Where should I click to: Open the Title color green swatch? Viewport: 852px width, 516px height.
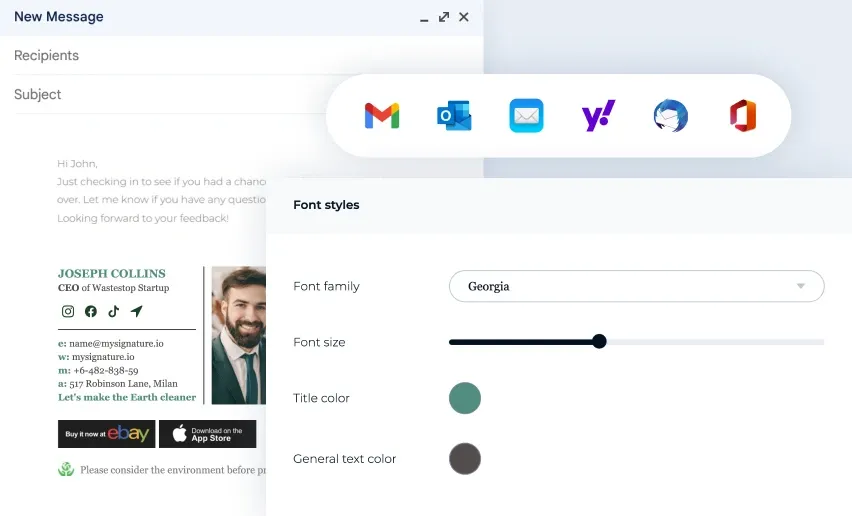[x=465, y=398]
